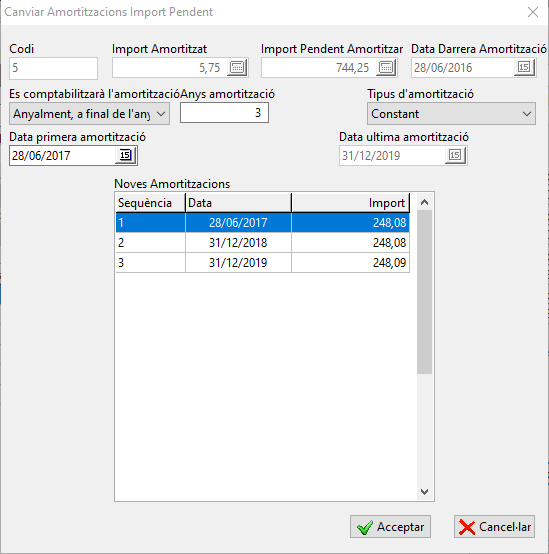Click the Cancel·lar button
The width and height of the screenshot is (549, 554).
[494, 526]
